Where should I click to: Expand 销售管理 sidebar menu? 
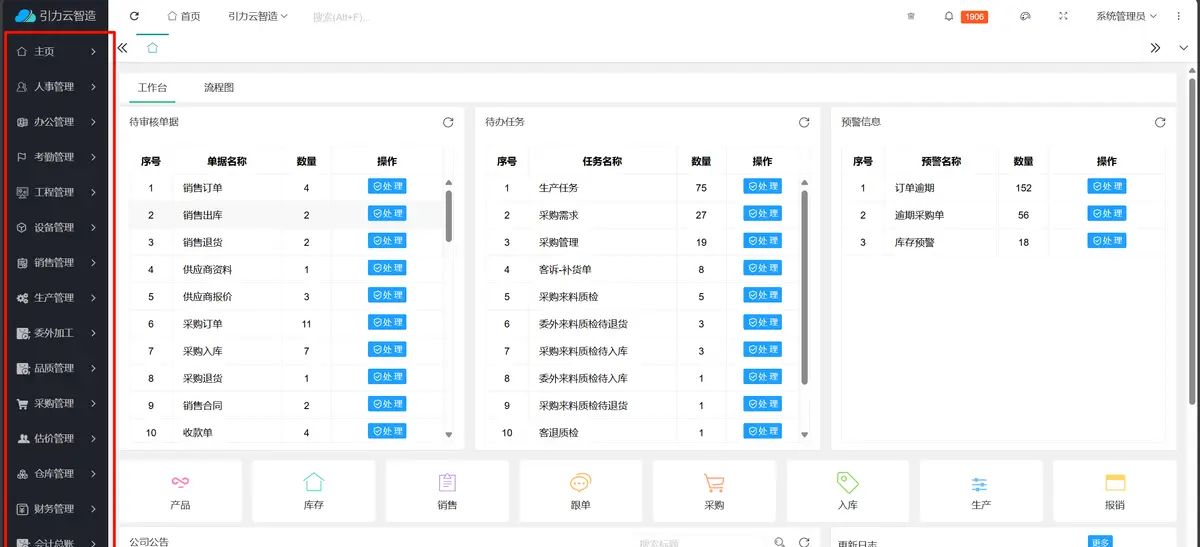point(56,262)
